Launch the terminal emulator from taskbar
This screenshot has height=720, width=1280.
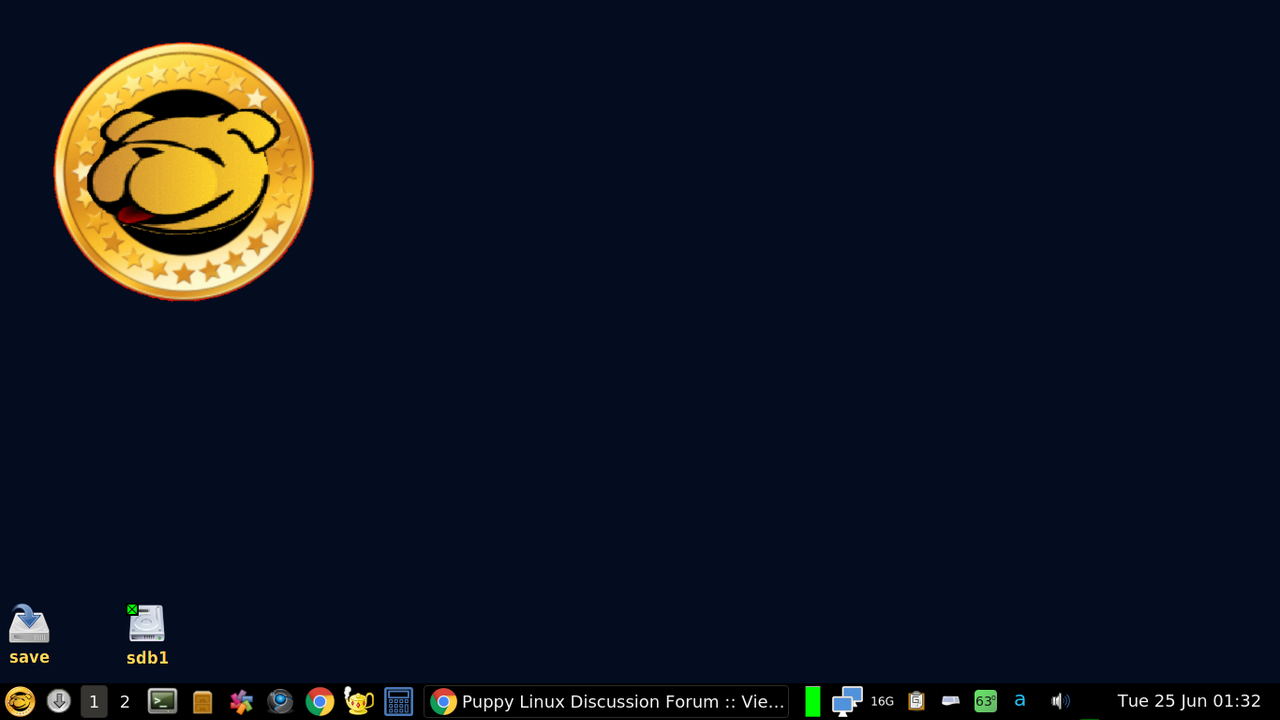(x=163, y=702)
